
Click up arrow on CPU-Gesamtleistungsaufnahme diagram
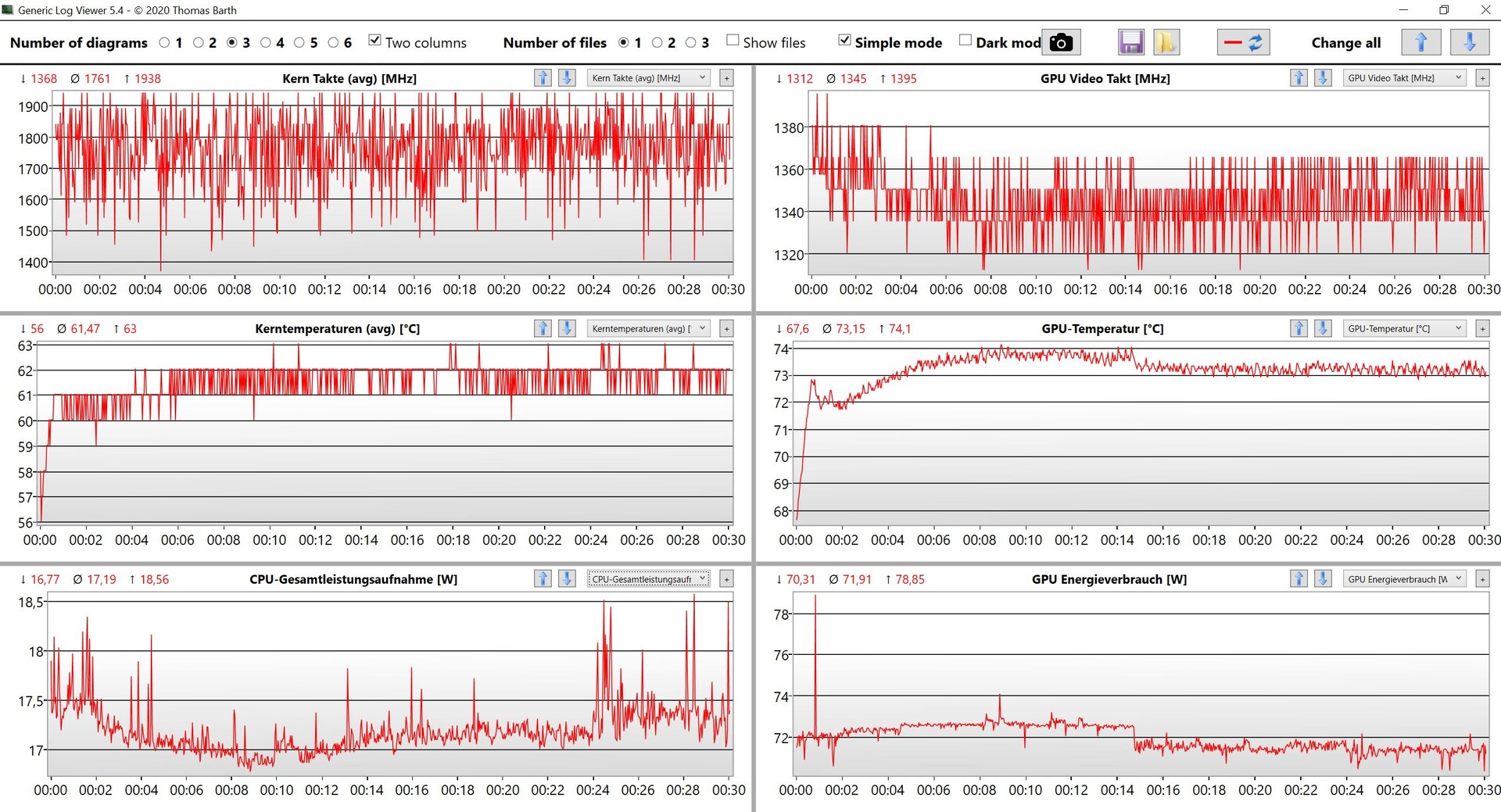[543, 578]
